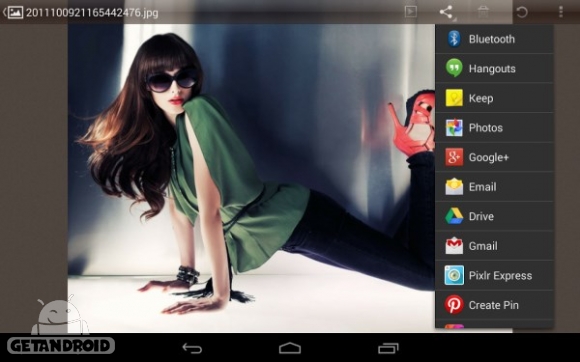
Task: Tap the Android back navigation button
Action: click(x=192, y=348)
